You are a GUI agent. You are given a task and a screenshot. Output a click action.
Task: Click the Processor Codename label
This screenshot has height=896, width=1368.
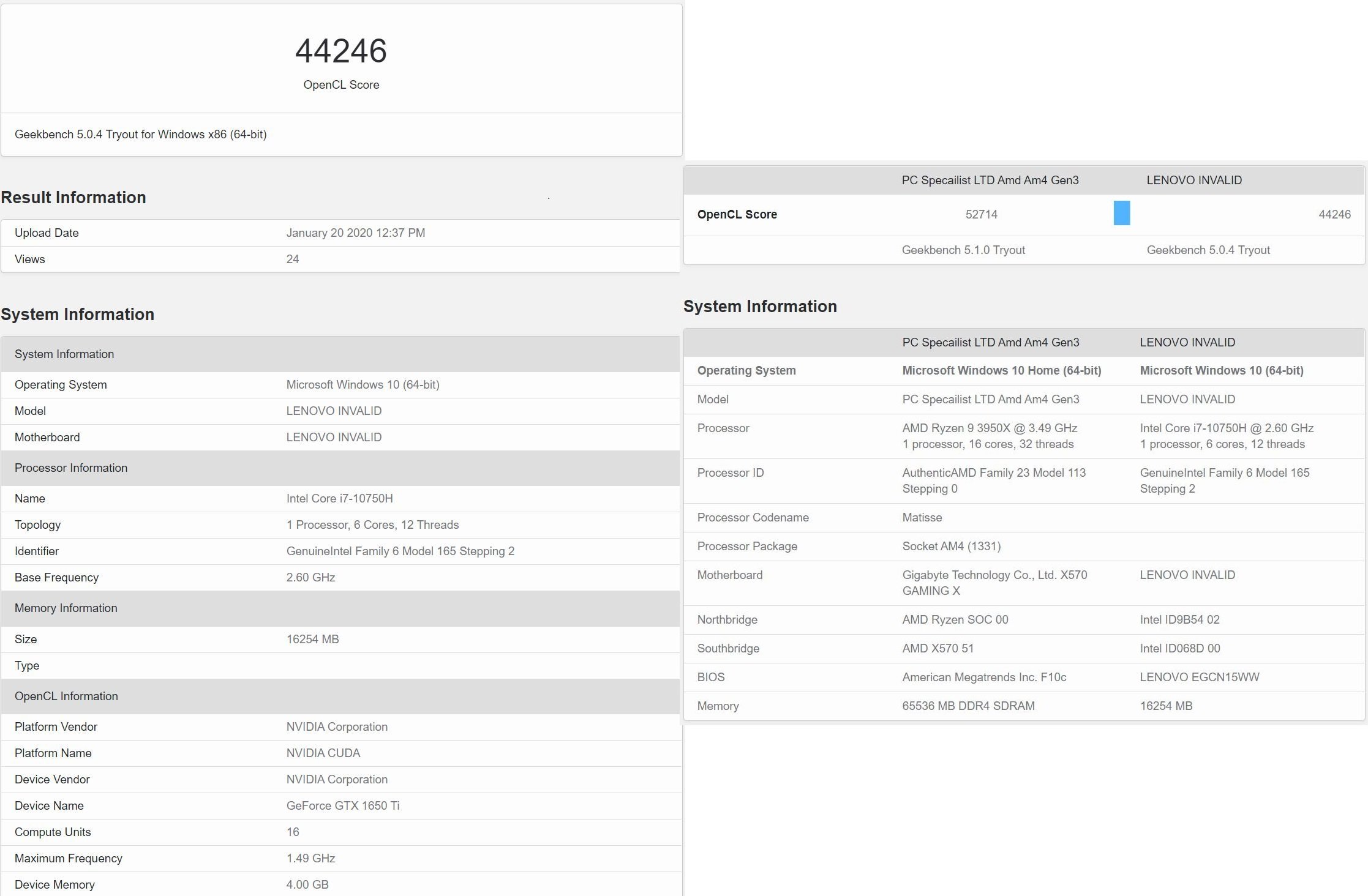coord(753,518)
